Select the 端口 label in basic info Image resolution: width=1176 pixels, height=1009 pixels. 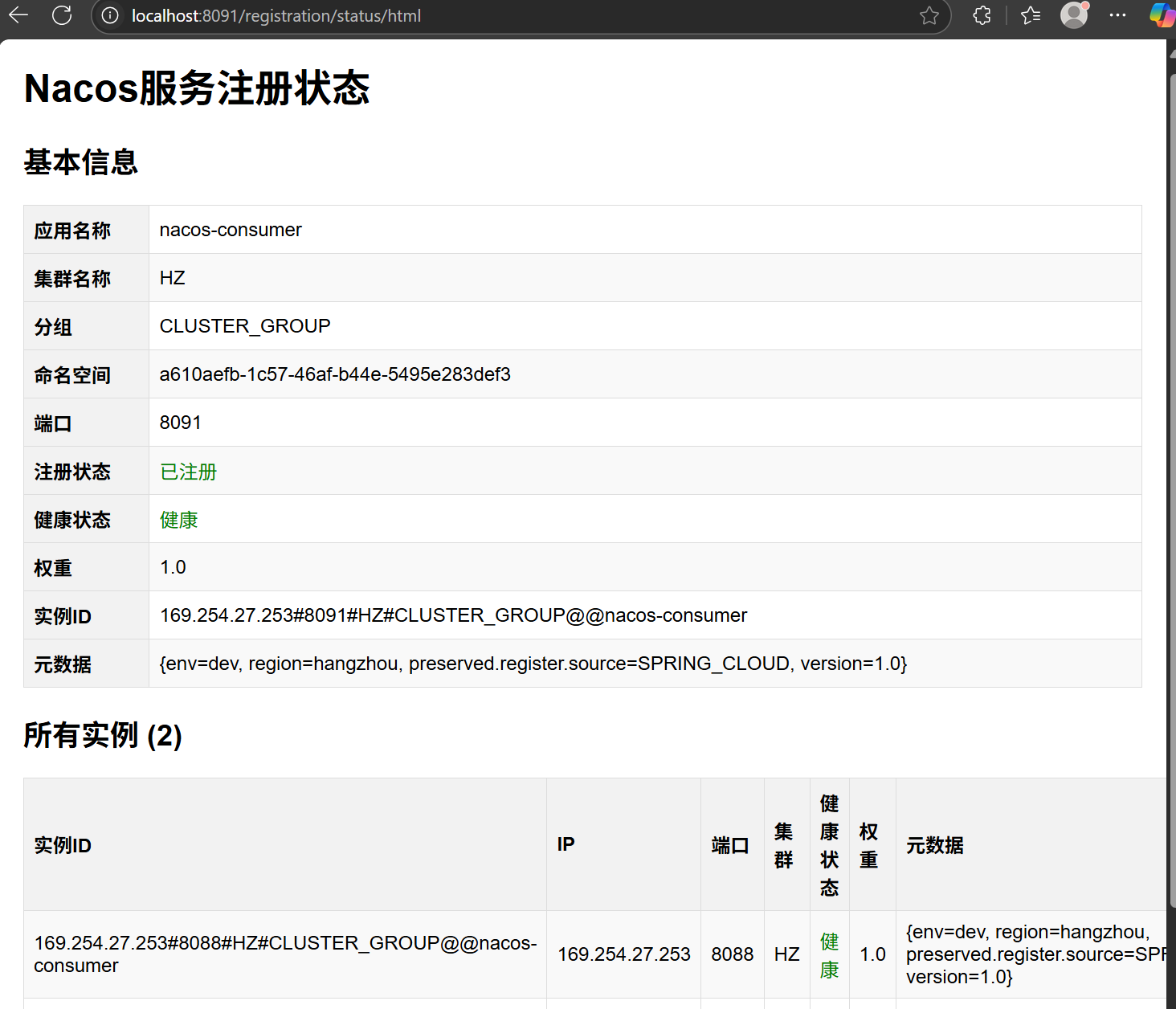[x=87, y=423]
